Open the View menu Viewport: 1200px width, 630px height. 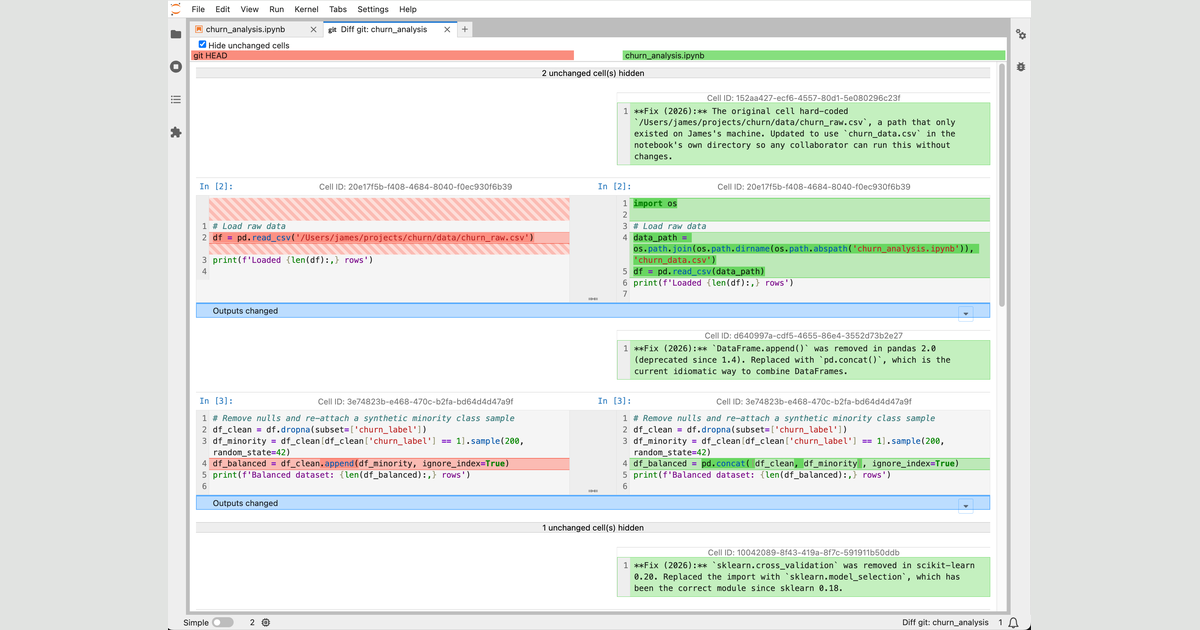(249, 9)
